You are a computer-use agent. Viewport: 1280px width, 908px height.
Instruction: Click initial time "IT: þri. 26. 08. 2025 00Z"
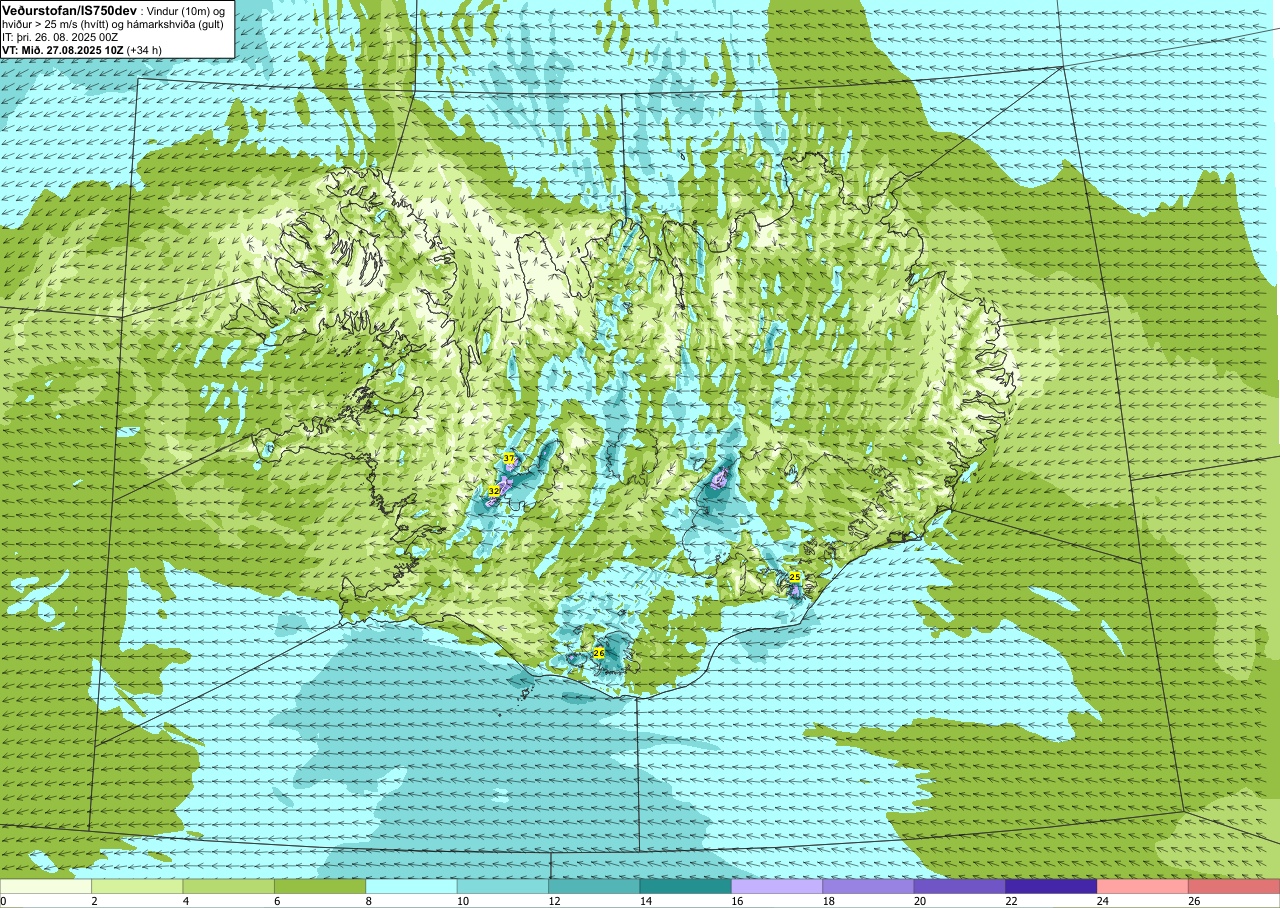[61, 37]
